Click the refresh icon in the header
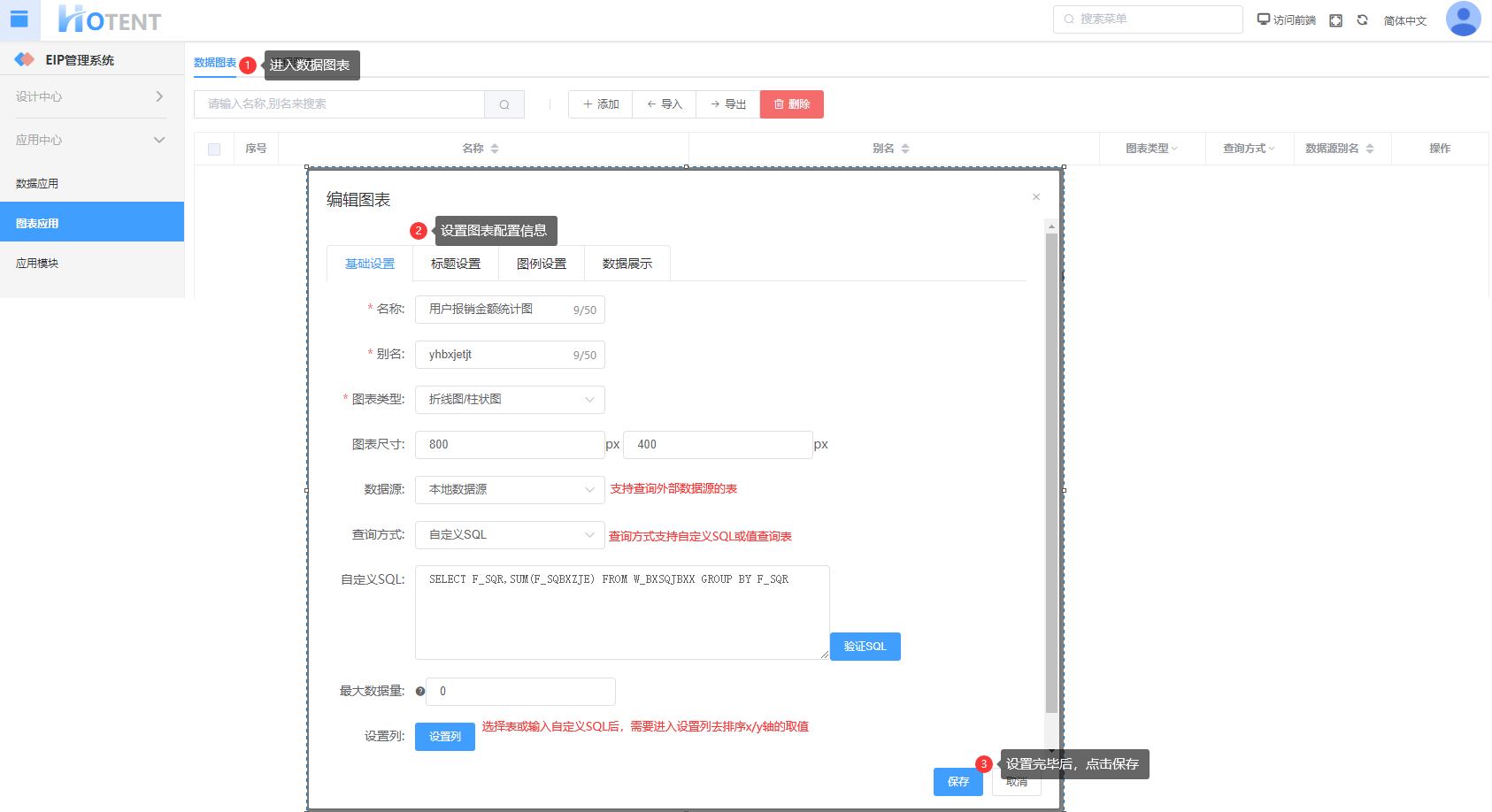The image size is (1492, 812). tap(1363, 20)
